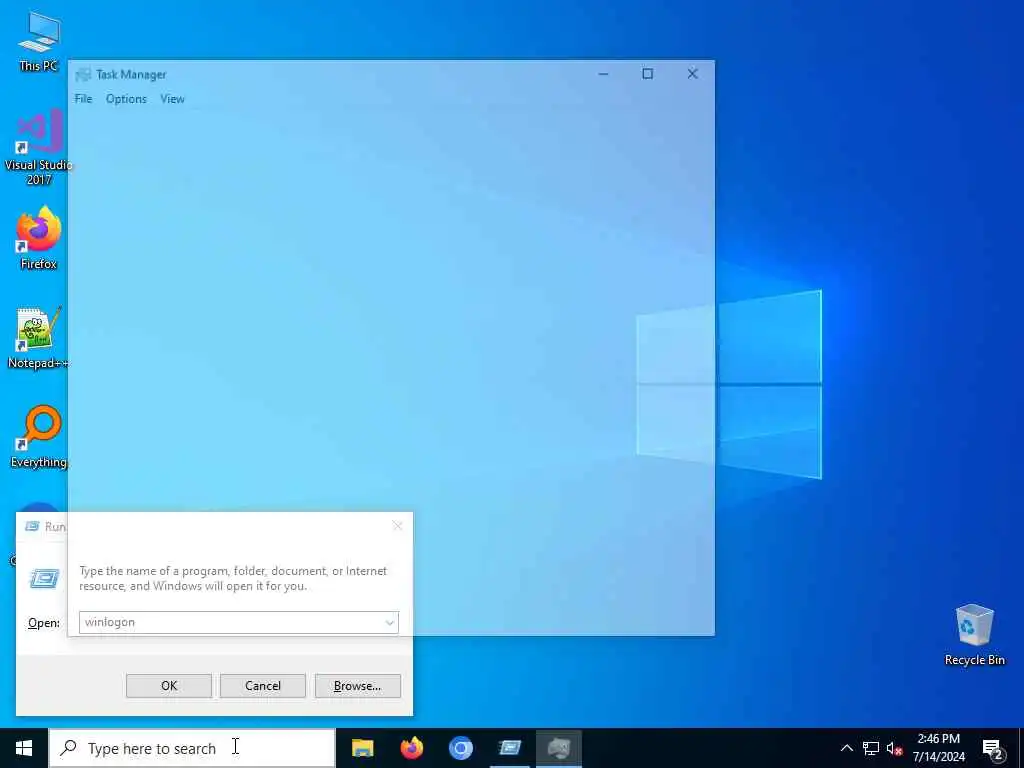Select the Notepad++ desktop shortcut
Viewport: 1024px width, 768px height.
click(x=39, y=338)
